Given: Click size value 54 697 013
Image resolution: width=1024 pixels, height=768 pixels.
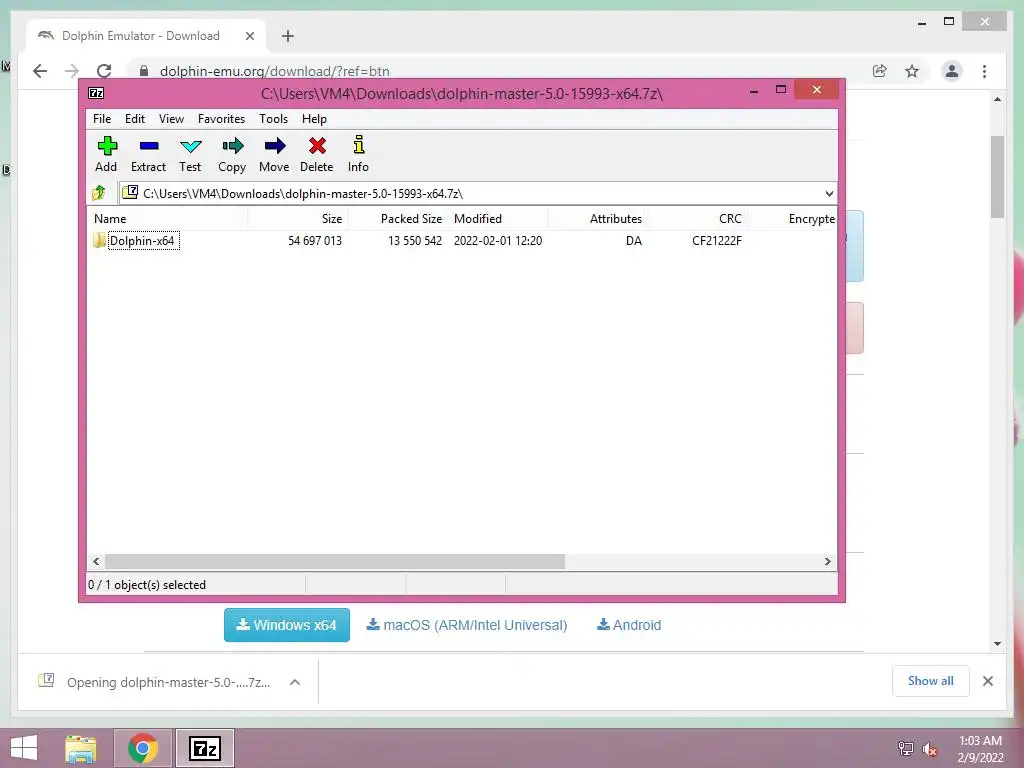Looking at the screenshot, I should [x=315, y=241].
